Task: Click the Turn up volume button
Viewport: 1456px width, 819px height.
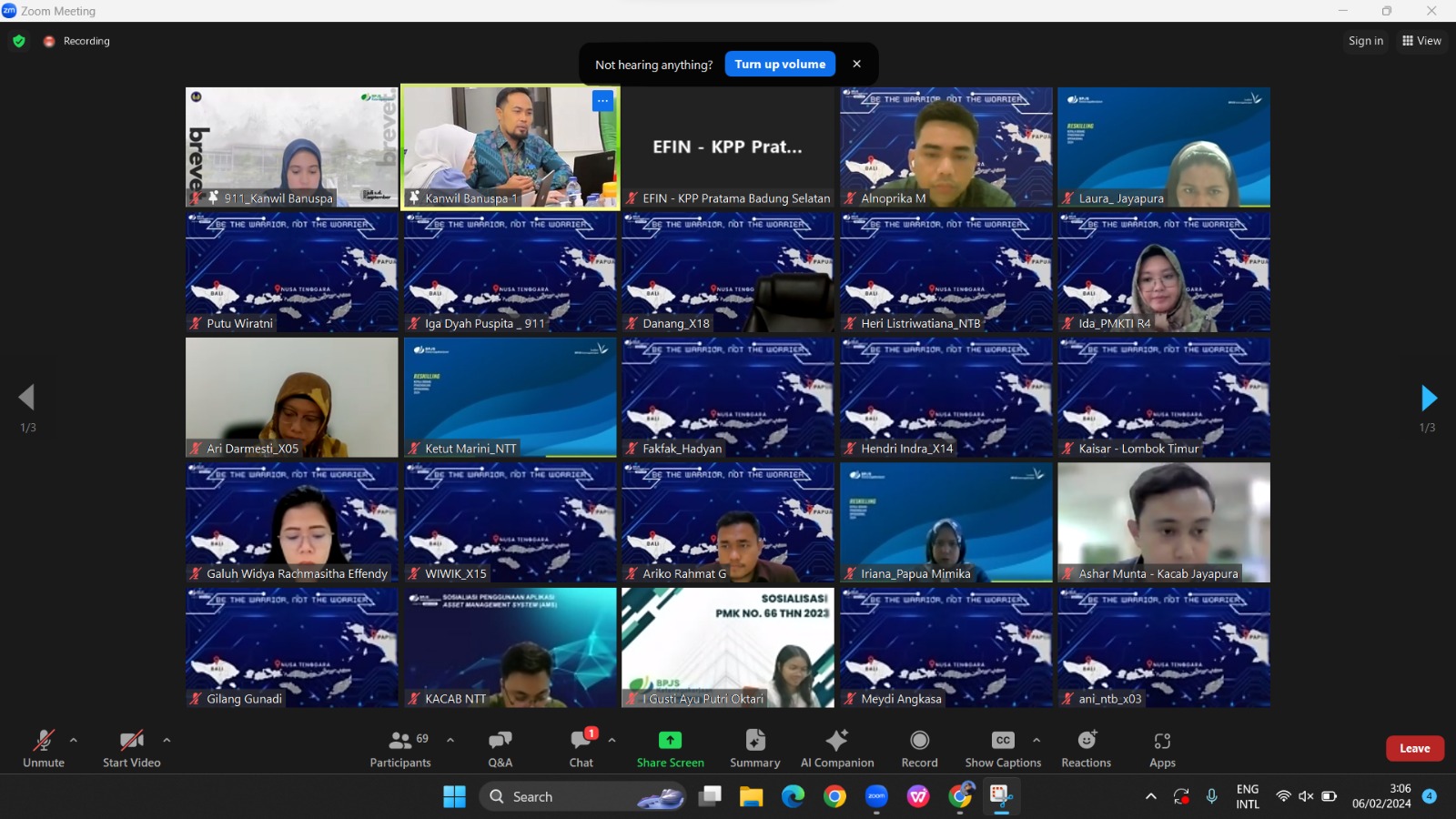Action: pyautogui.click(x=780, y=64)
